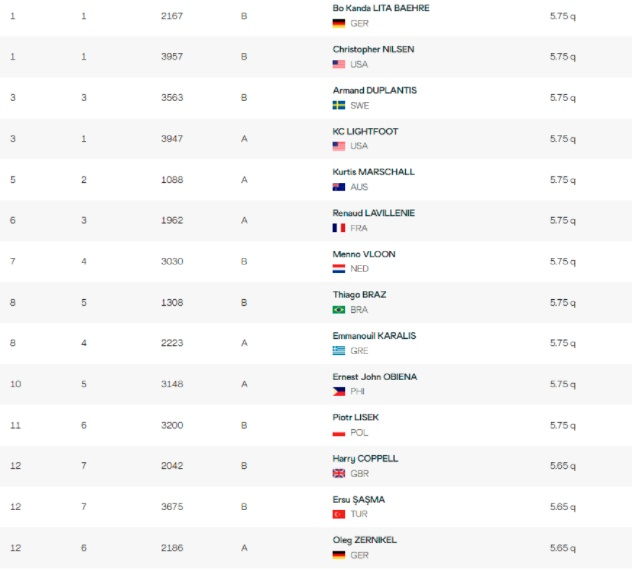Select Renaud LAVILLENIE name link
The image size is (632, 578).
pos(373,213)
